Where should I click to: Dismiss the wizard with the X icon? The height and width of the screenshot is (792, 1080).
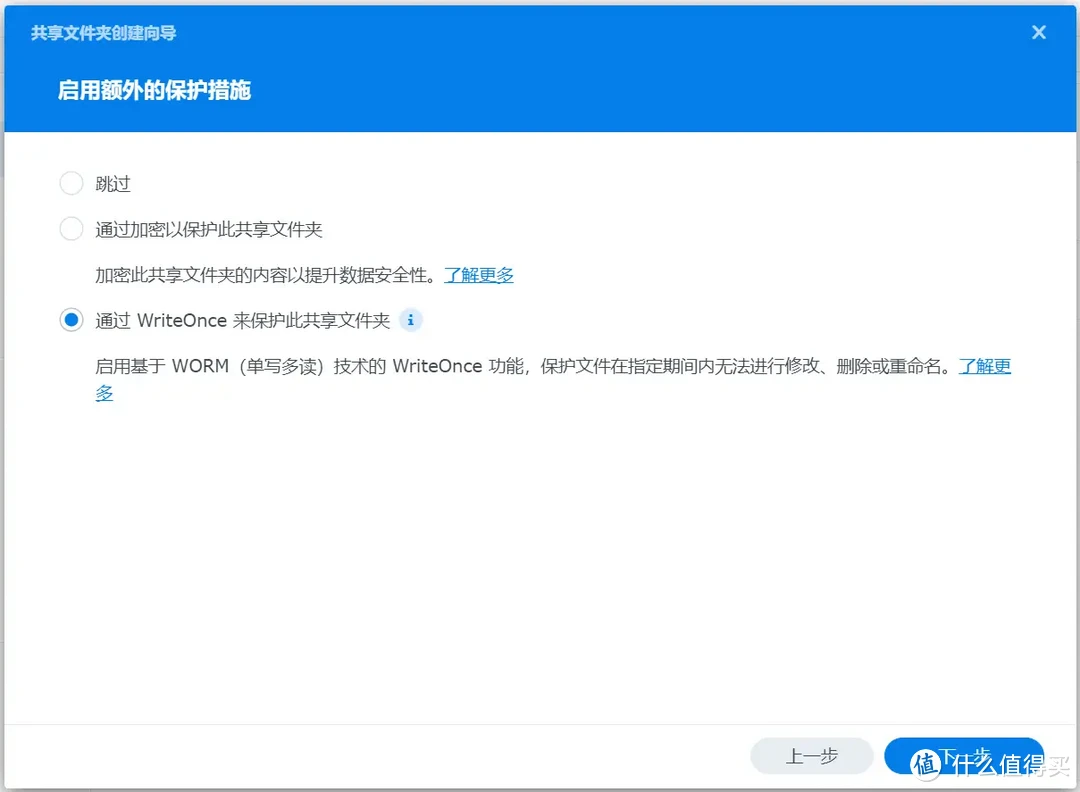point(1038,32)
